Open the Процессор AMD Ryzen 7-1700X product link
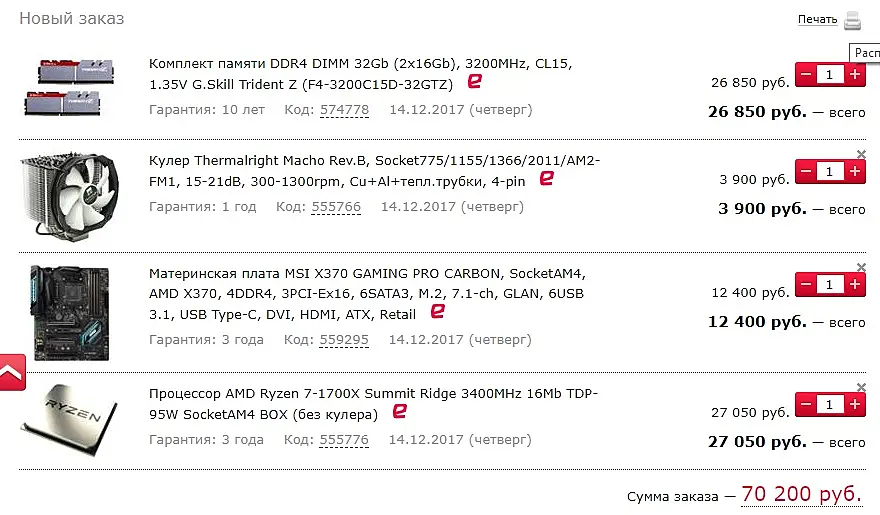 pos(373,404)
